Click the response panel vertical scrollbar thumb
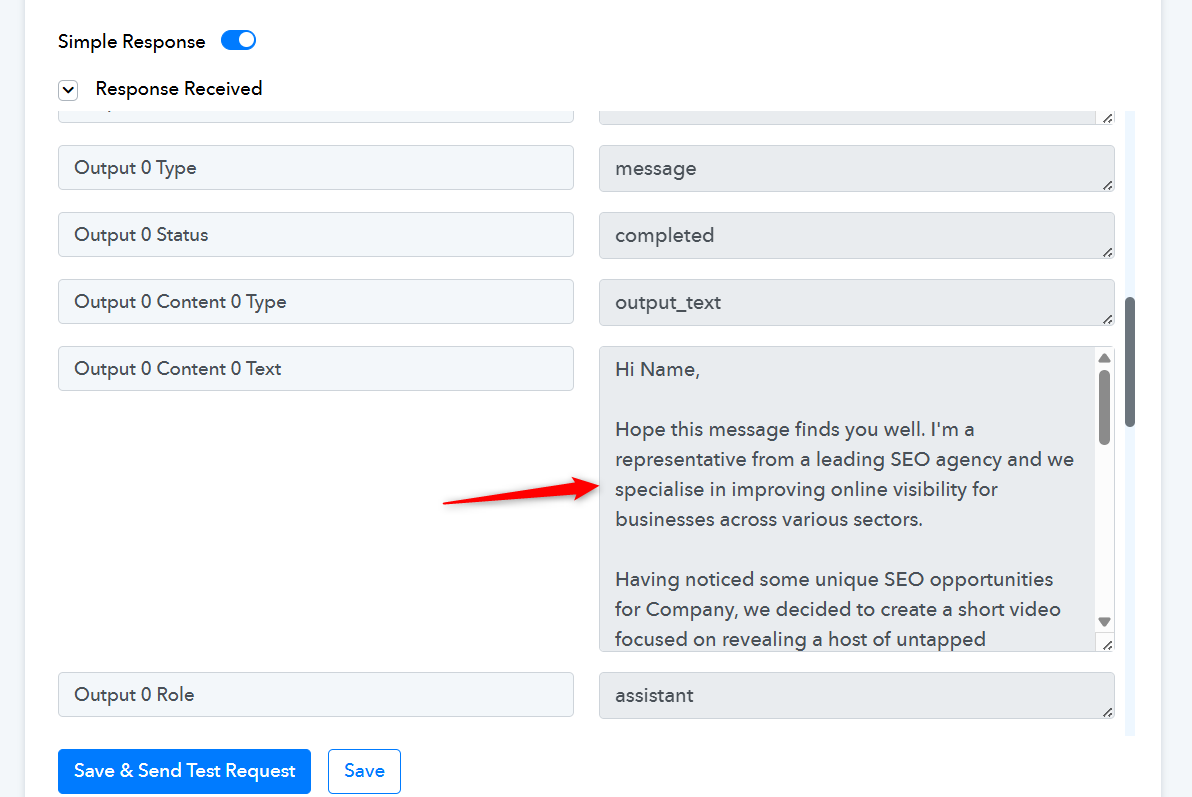This screenshot has width=1192, height=797. tap(1131, 361)
